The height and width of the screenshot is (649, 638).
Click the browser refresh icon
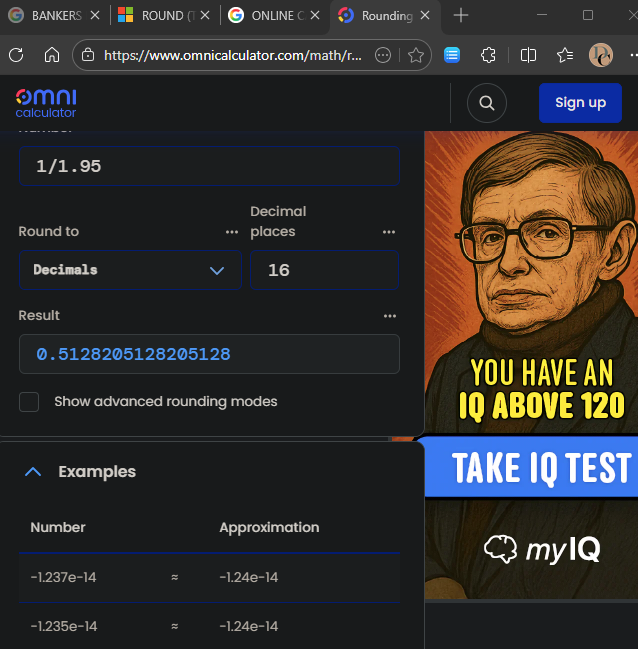pos(17,55)
